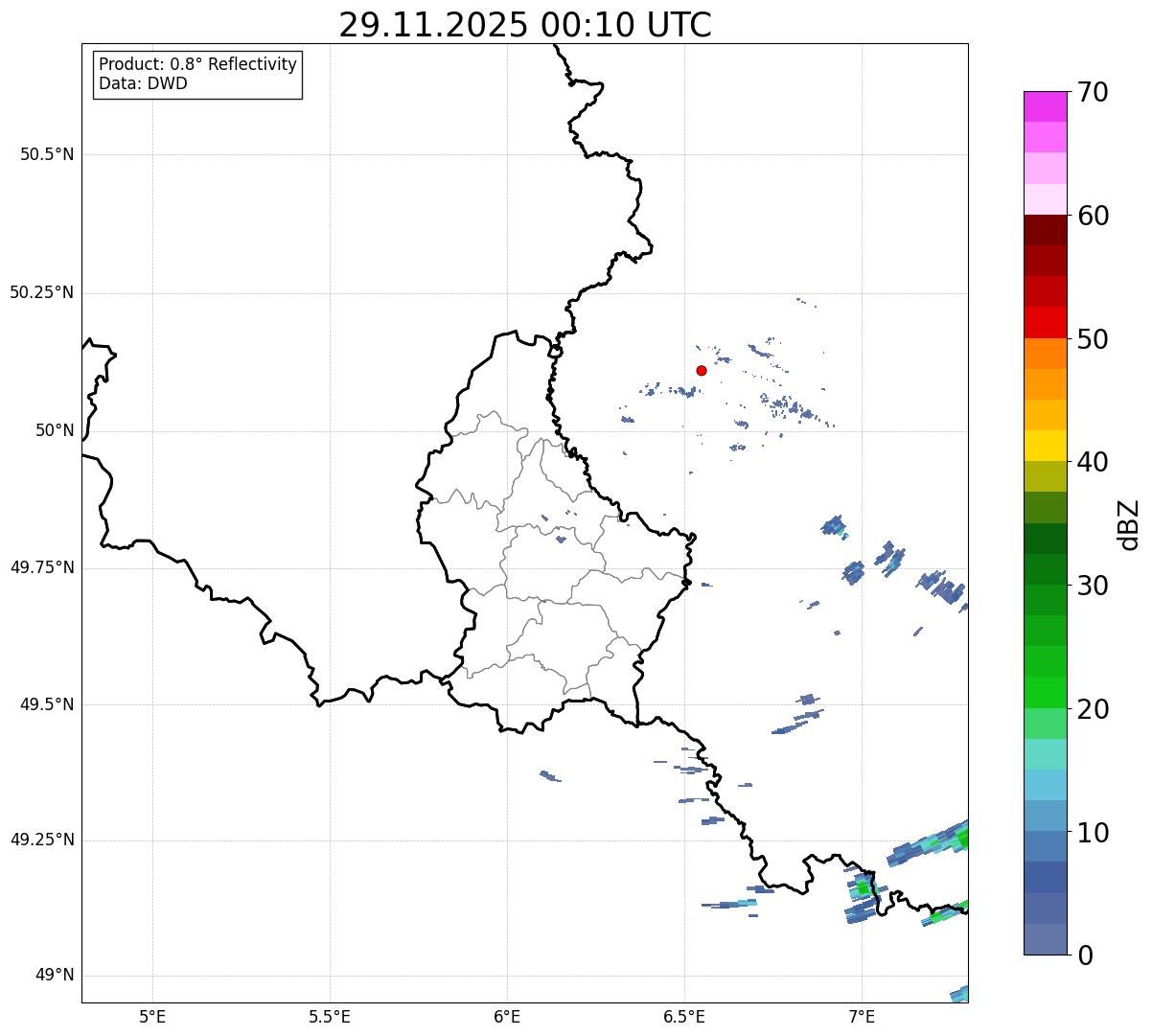Click the 50.5°N latitude label
1152x1036 pixels.
point(46,154)
